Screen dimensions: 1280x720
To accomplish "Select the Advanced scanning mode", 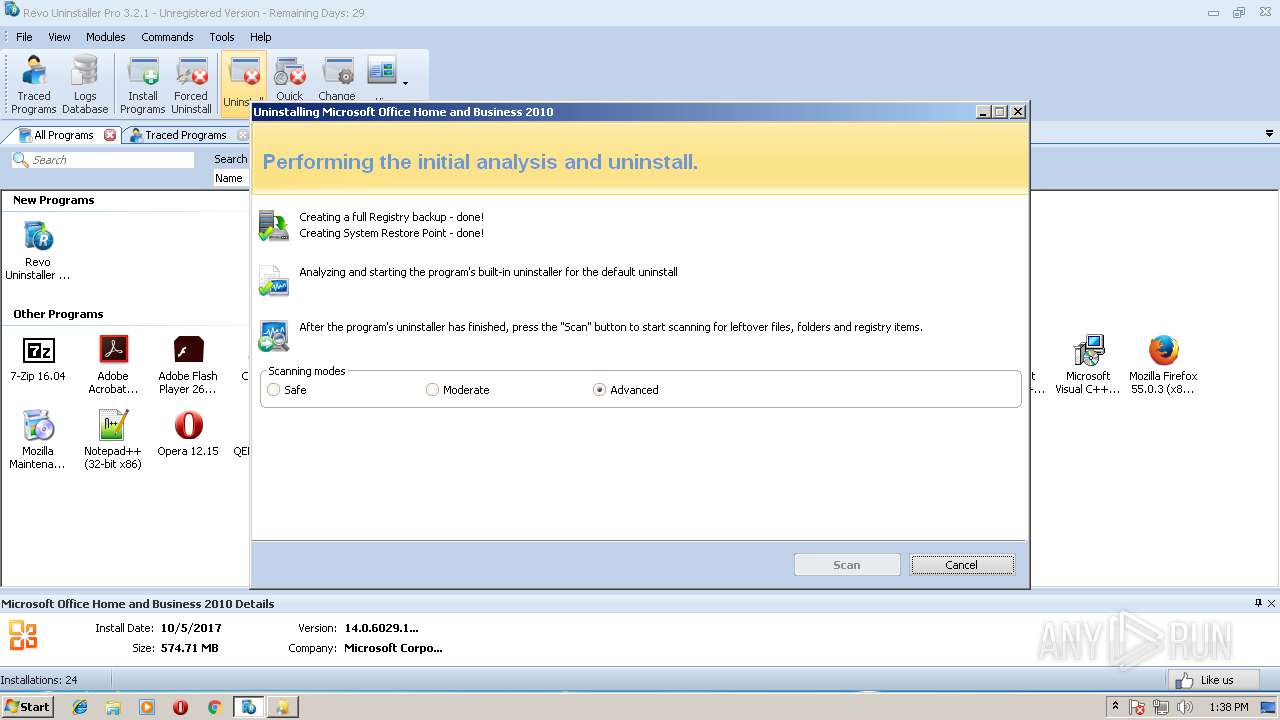I will coord(626,390).
